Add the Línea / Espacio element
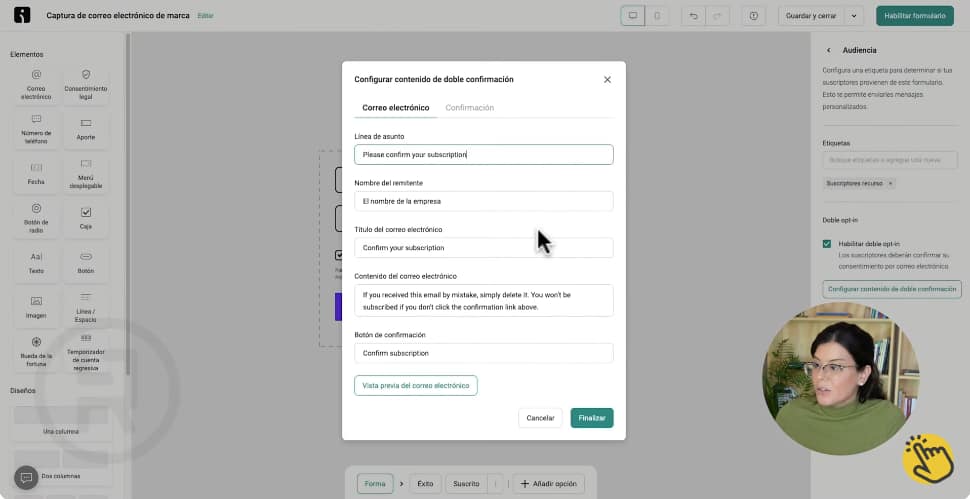 tap(85, 307)
